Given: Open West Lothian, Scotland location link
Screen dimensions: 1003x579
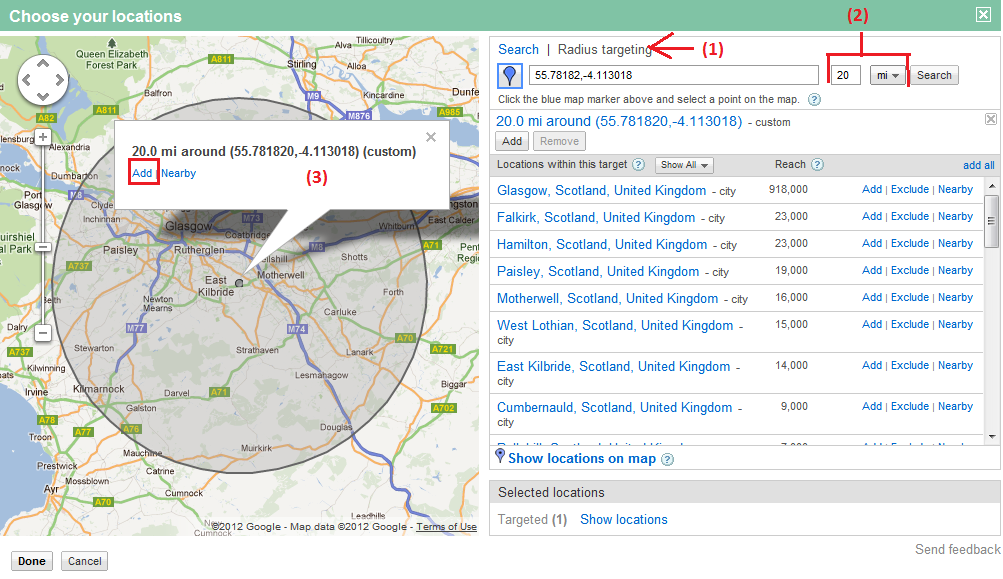Looking at the screenshot, I should [x=615, y=325].
